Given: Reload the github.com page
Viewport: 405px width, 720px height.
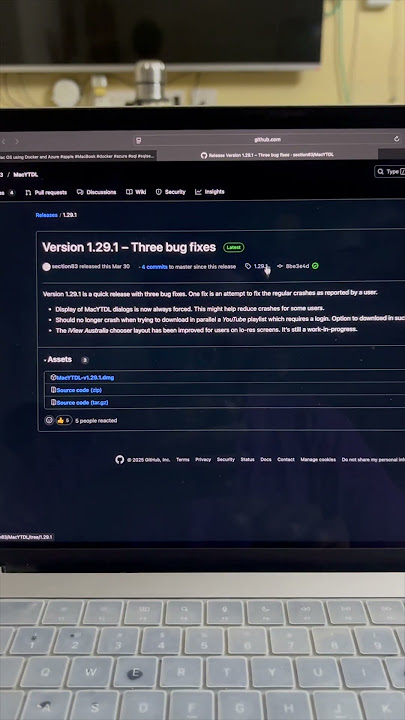Looking at the screenshot, I should (x=397, y=139).
